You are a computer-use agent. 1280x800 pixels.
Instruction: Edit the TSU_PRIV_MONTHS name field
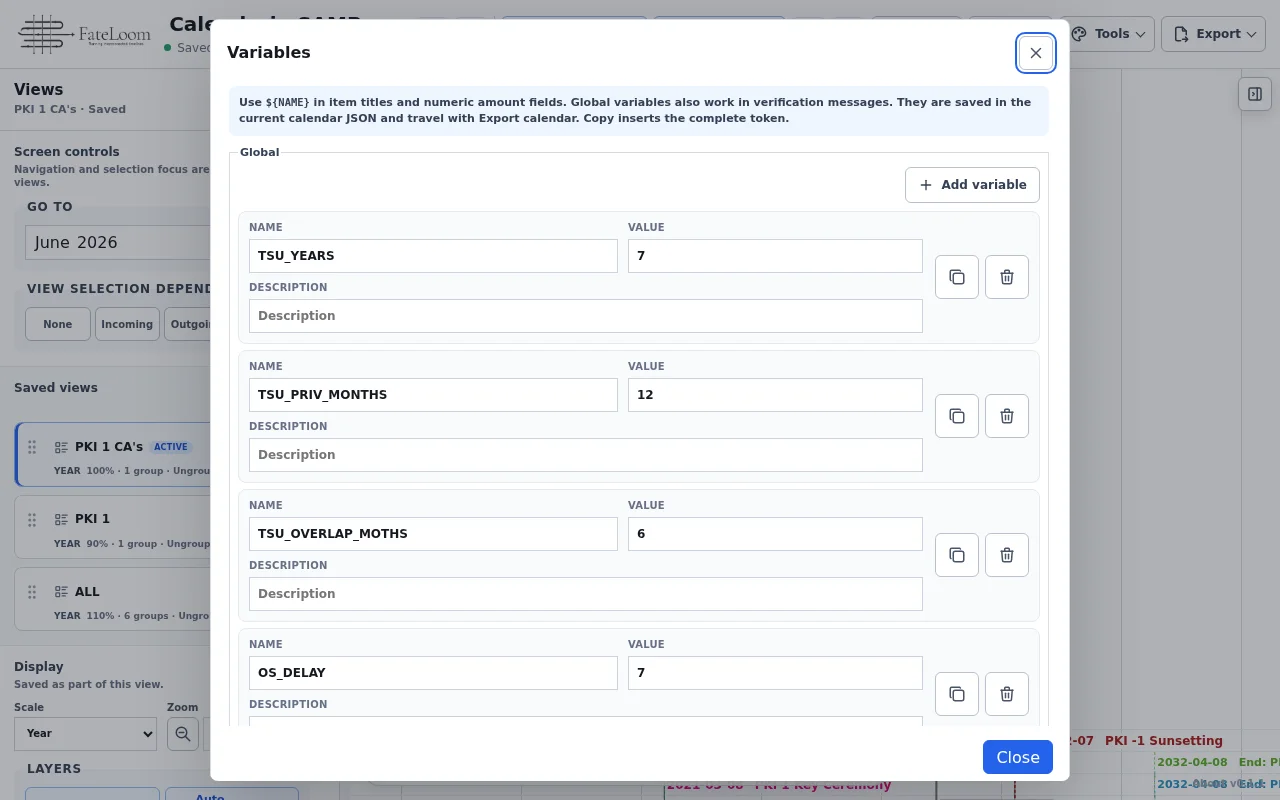pyautogui.click(x=433, y=395)
